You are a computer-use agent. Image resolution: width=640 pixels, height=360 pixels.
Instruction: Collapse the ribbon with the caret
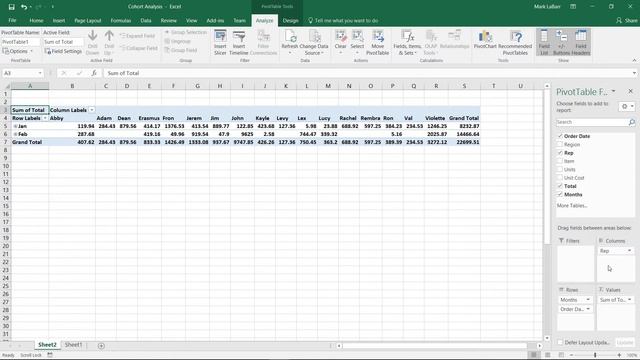(634, 60)
